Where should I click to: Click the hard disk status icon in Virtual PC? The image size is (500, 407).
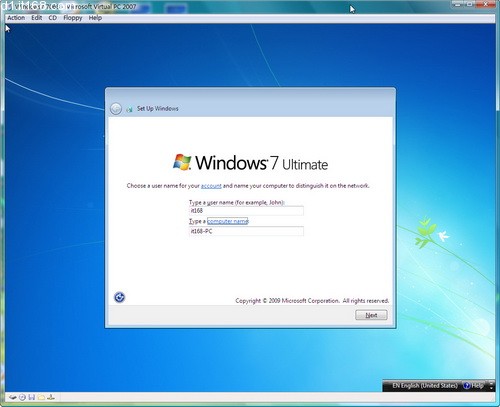[x=13, y=397]
